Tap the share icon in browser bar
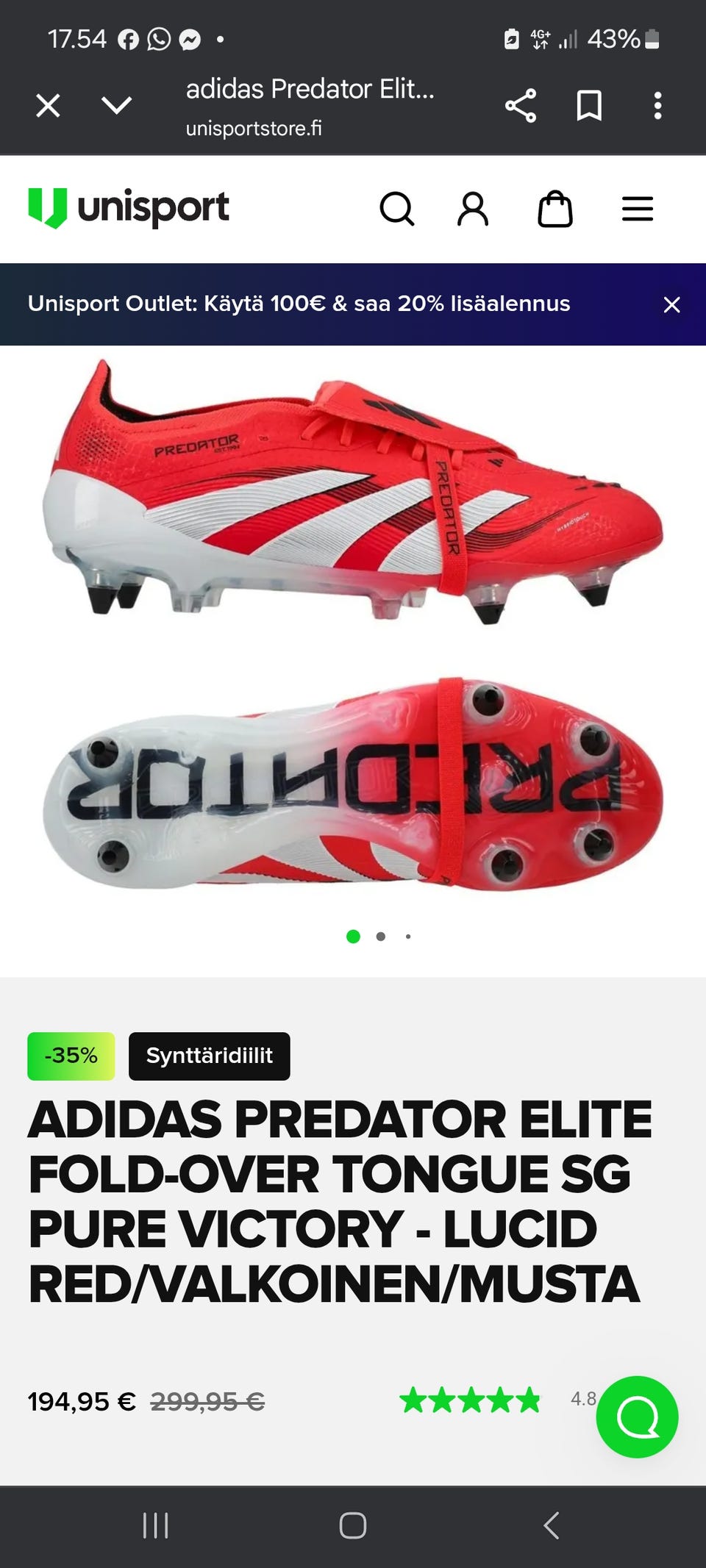Viewport: 706px width, 1568px height. point(521,106)
